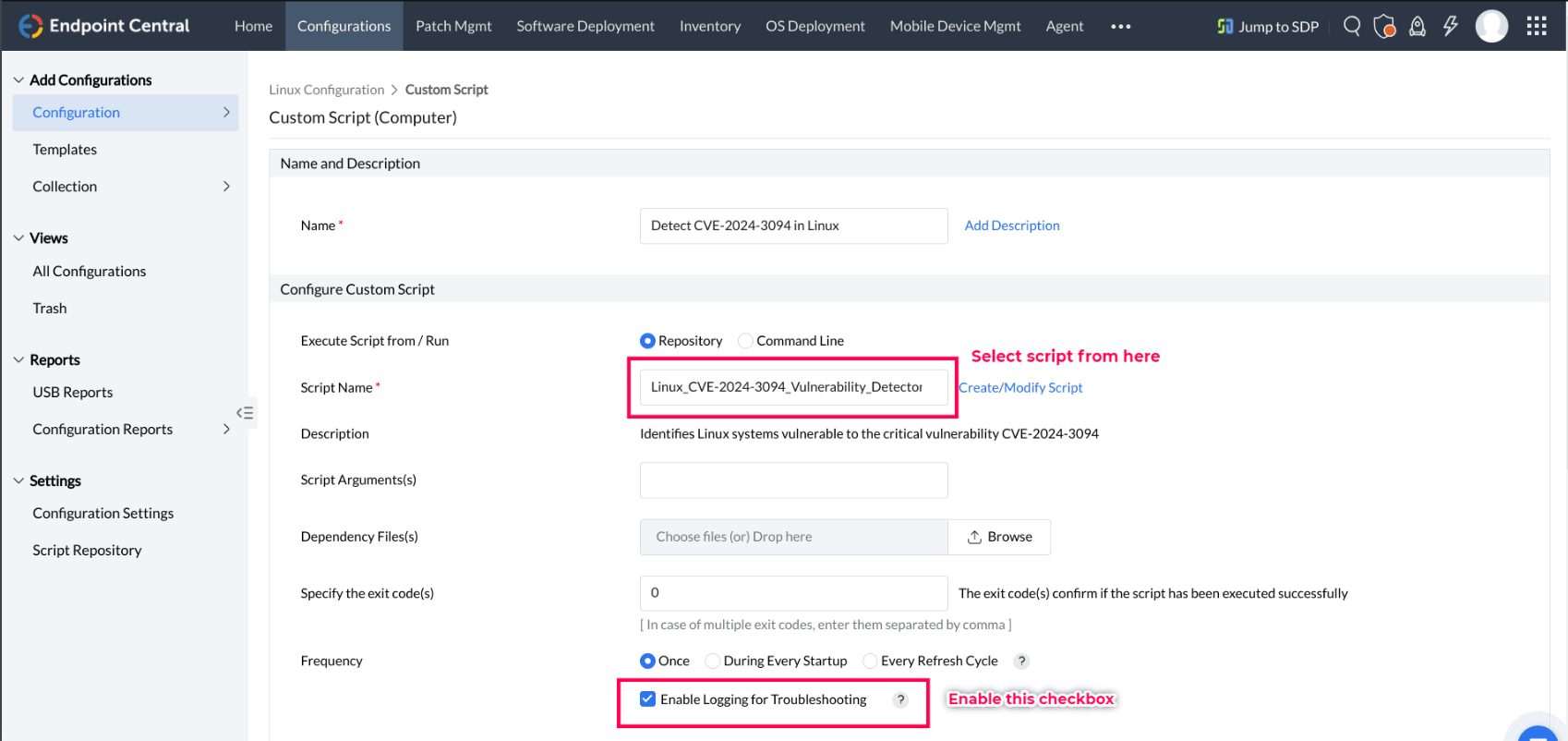Collapse the Add Configurations section
The image size is (1568, 741).
[18, 80]
